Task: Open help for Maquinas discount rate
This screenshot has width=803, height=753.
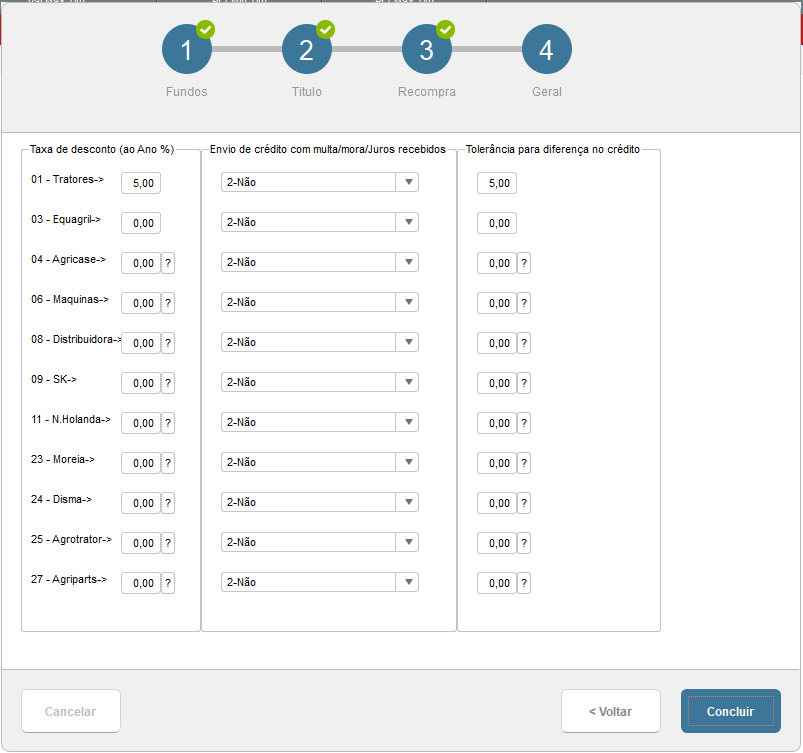Action: tap(168, 303)
